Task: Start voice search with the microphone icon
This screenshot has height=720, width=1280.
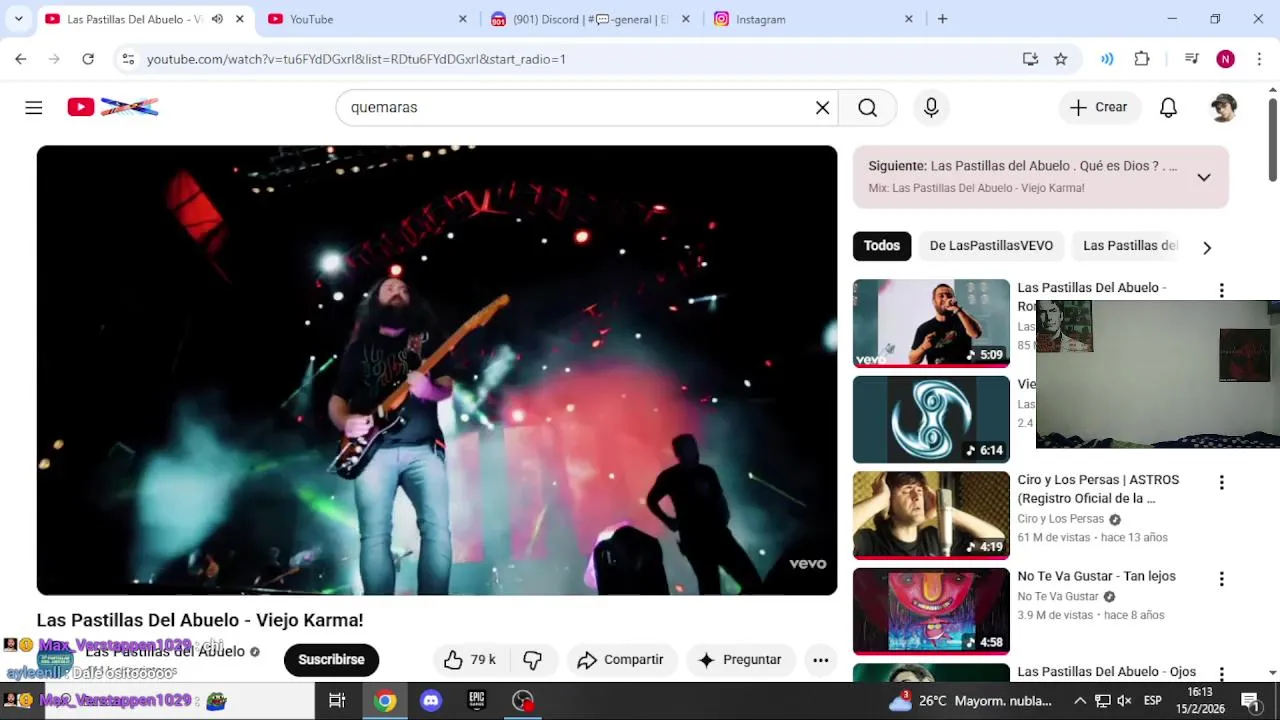Action: [931, 108]
